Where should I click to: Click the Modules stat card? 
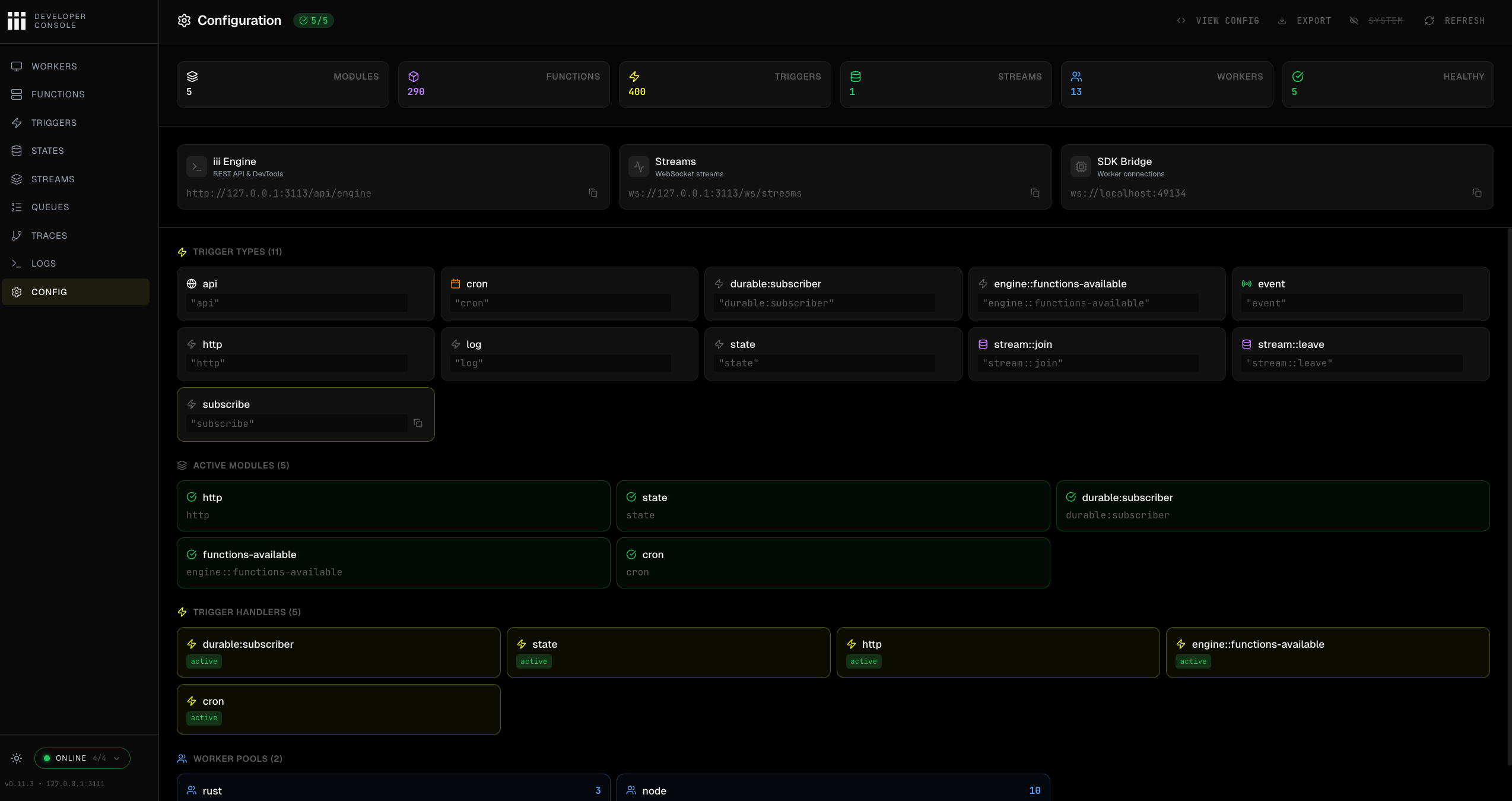[282, 84]
